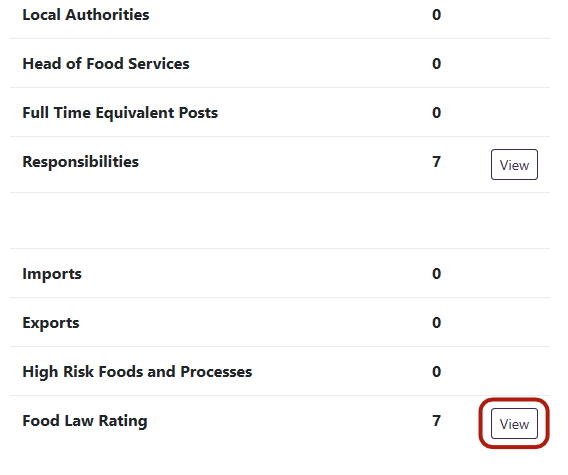Screen dimensions: 568x475
Task: Click the Responsibilities row label
Action: click(80, 162)
